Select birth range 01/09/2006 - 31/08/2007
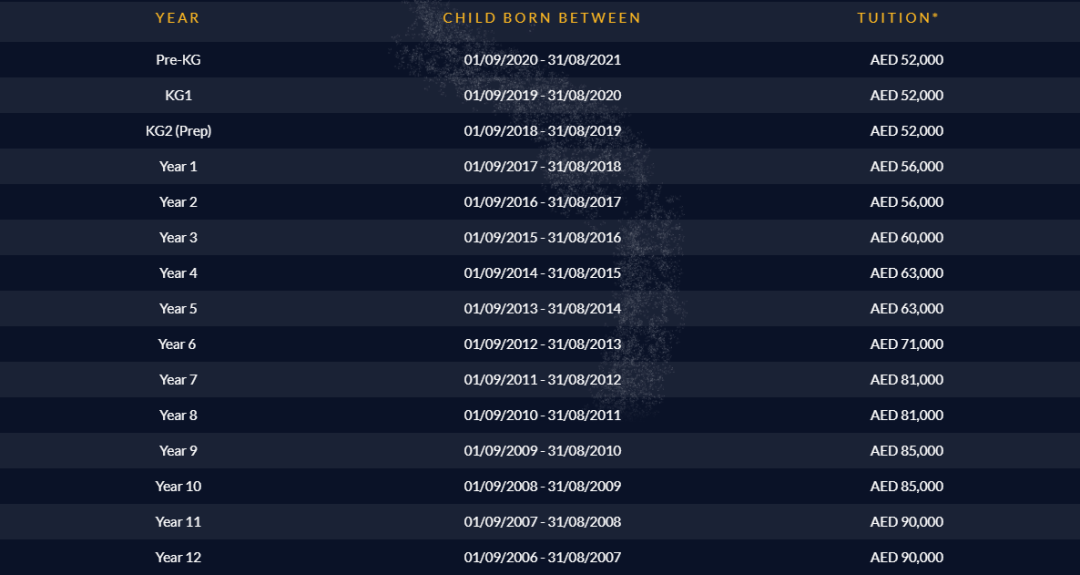This screenshot has width=1080, height=575. tap(542, 557)
